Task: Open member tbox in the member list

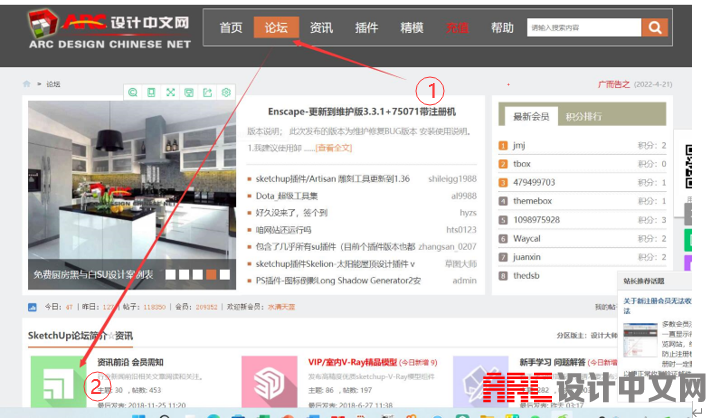Action: [x=522, y=164]
